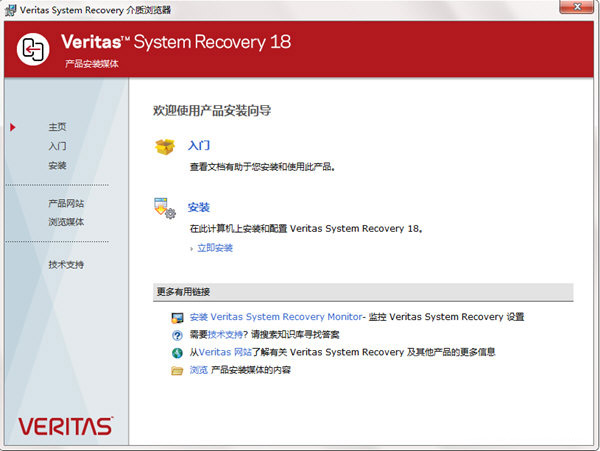This screenshot has height=451, width=600.
Task: Click the small arrow before 立即安装
Action: coord(192,249)
